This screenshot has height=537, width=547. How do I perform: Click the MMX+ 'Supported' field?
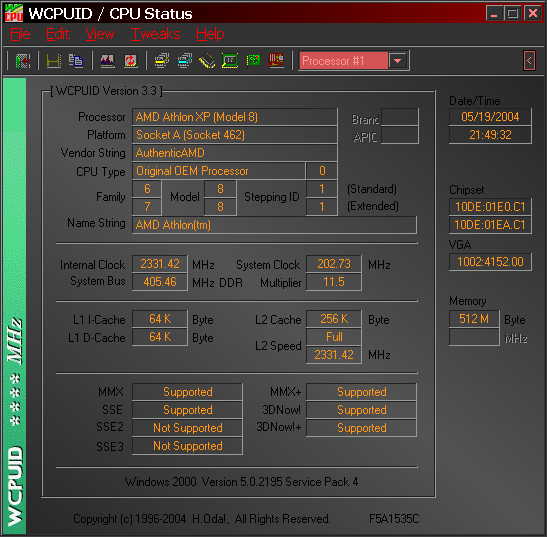click(x=361, y=392)
